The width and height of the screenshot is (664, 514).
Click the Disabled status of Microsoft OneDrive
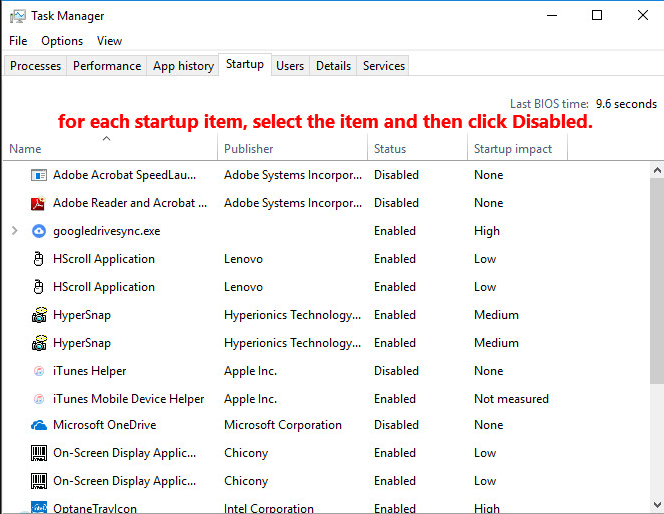tap(396, 425)
